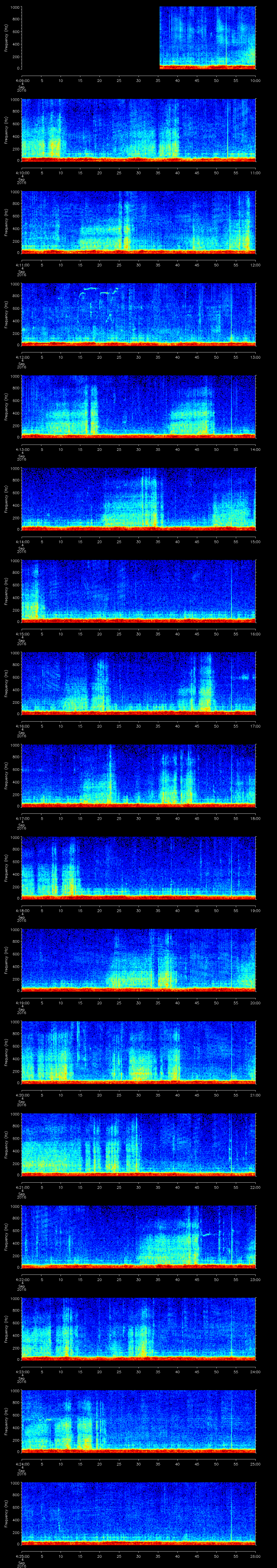Select the spectrogram panel starting at 4:15:00
Image resolution: width=277 pixels, height=1568 pixels.
[139, 590]
